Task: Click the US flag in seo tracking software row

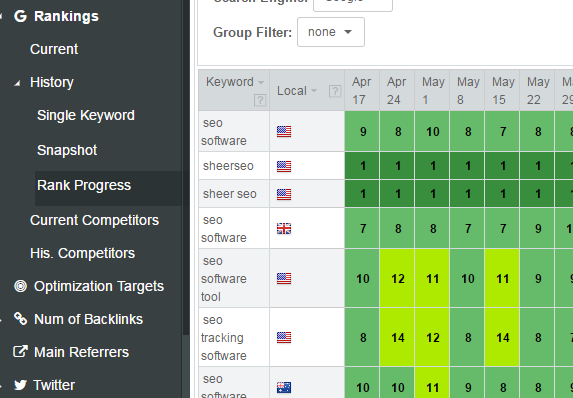Action: (284, 337)
